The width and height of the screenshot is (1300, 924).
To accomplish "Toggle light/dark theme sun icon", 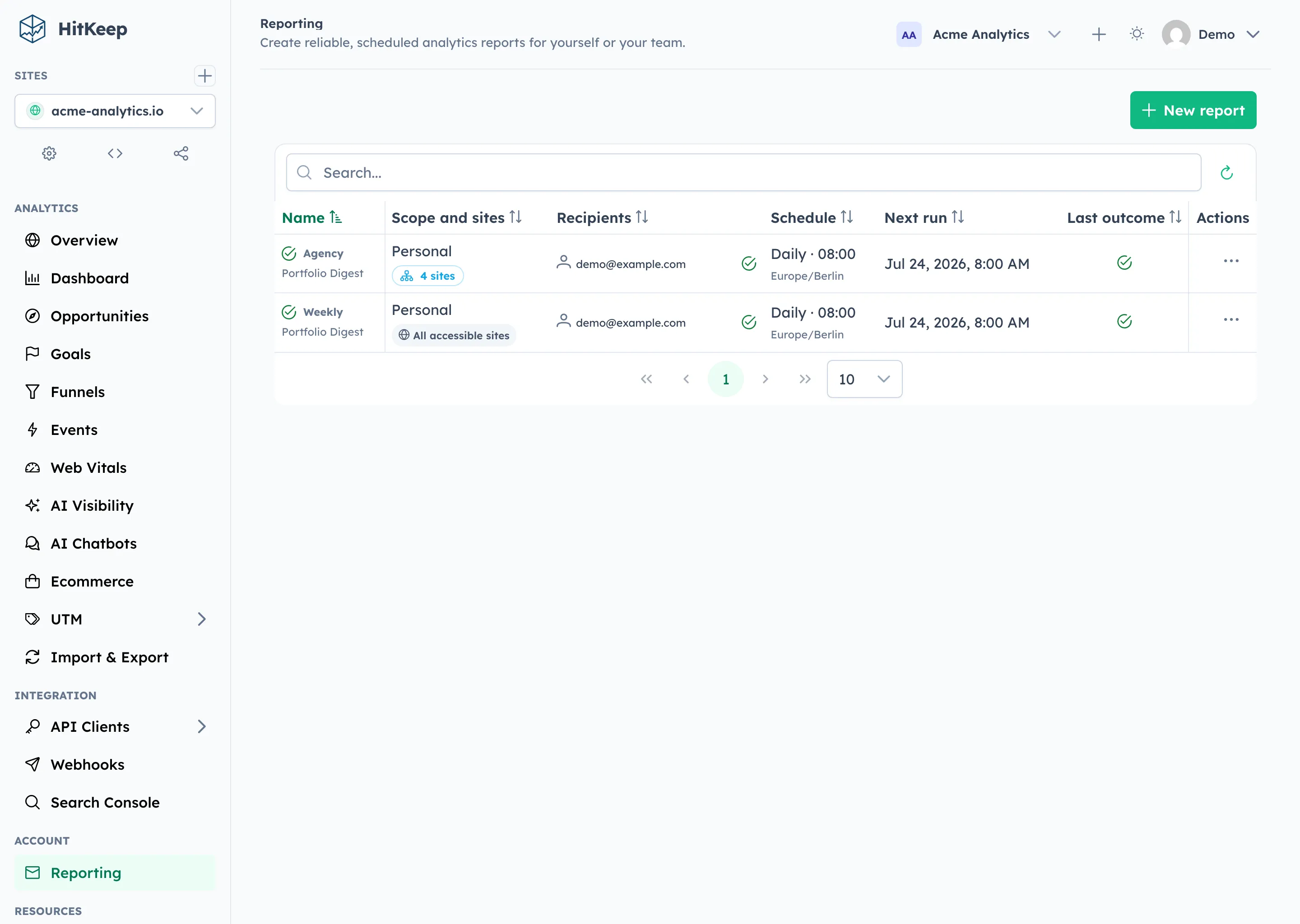I will point(1137,34).
